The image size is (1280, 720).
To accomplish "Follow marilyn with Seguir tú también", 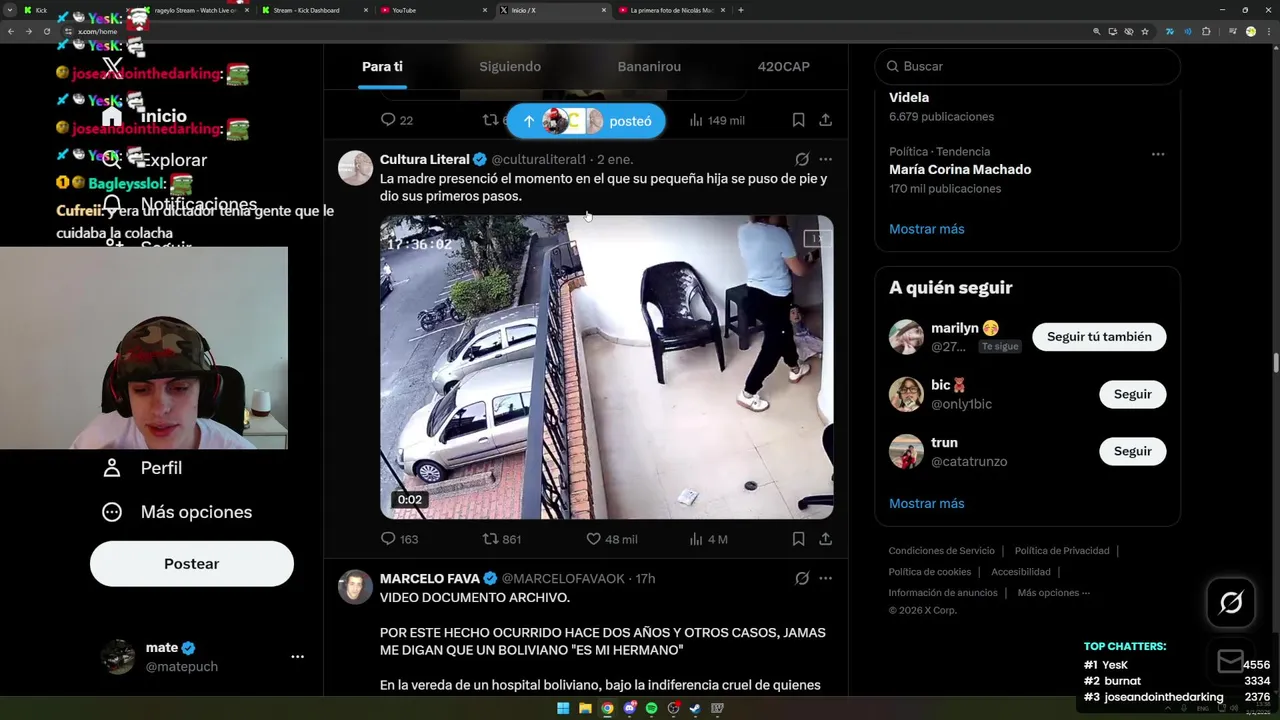I will 1099,337.
